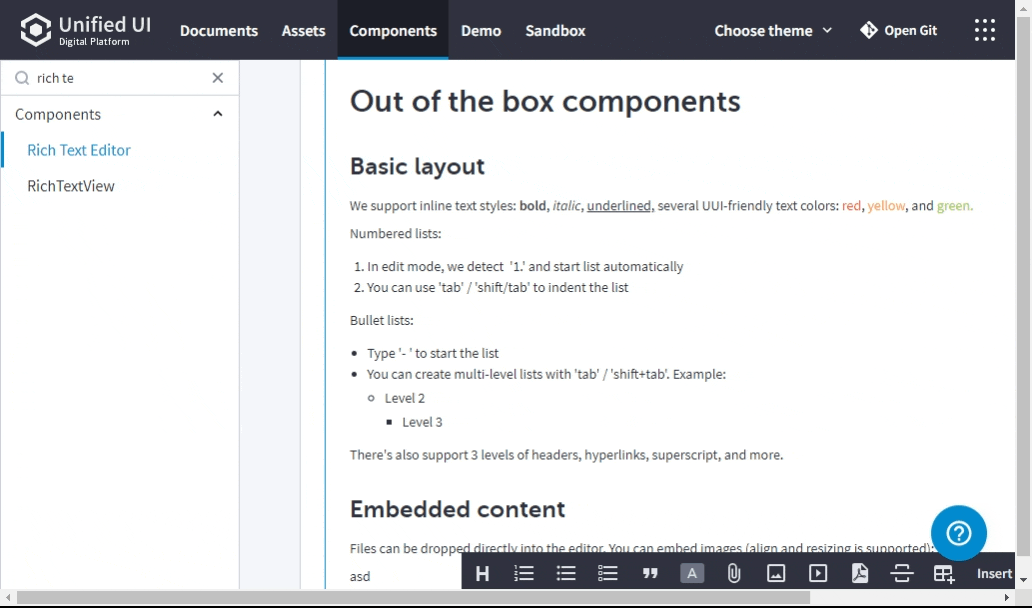Open the app grid launcher
Image resolution: width=1032 pixels, height=608 pixels.
point(985,30)
